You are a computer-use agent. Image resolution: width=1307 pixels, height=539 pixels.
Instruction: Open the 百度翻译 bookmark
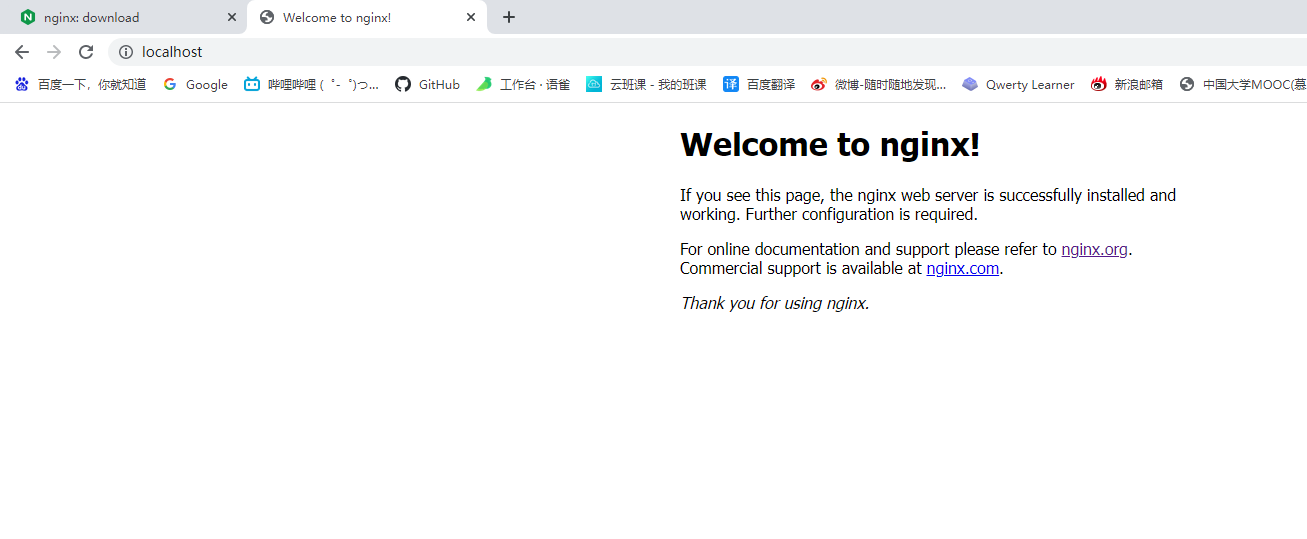pyautogui.click(x=759, y=85)
